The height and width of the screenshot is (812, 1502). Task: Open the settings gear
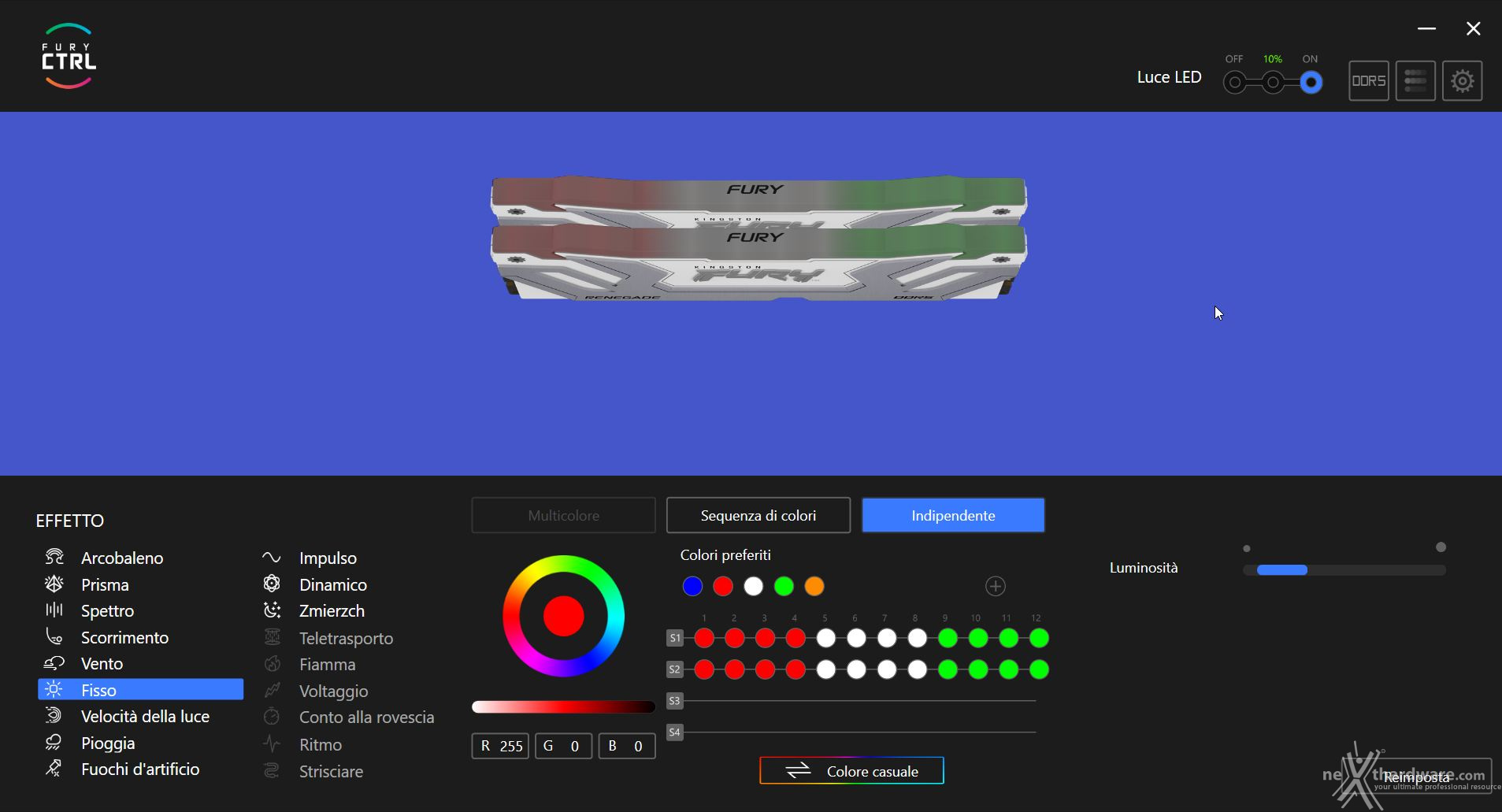[x=1462, y=80]
